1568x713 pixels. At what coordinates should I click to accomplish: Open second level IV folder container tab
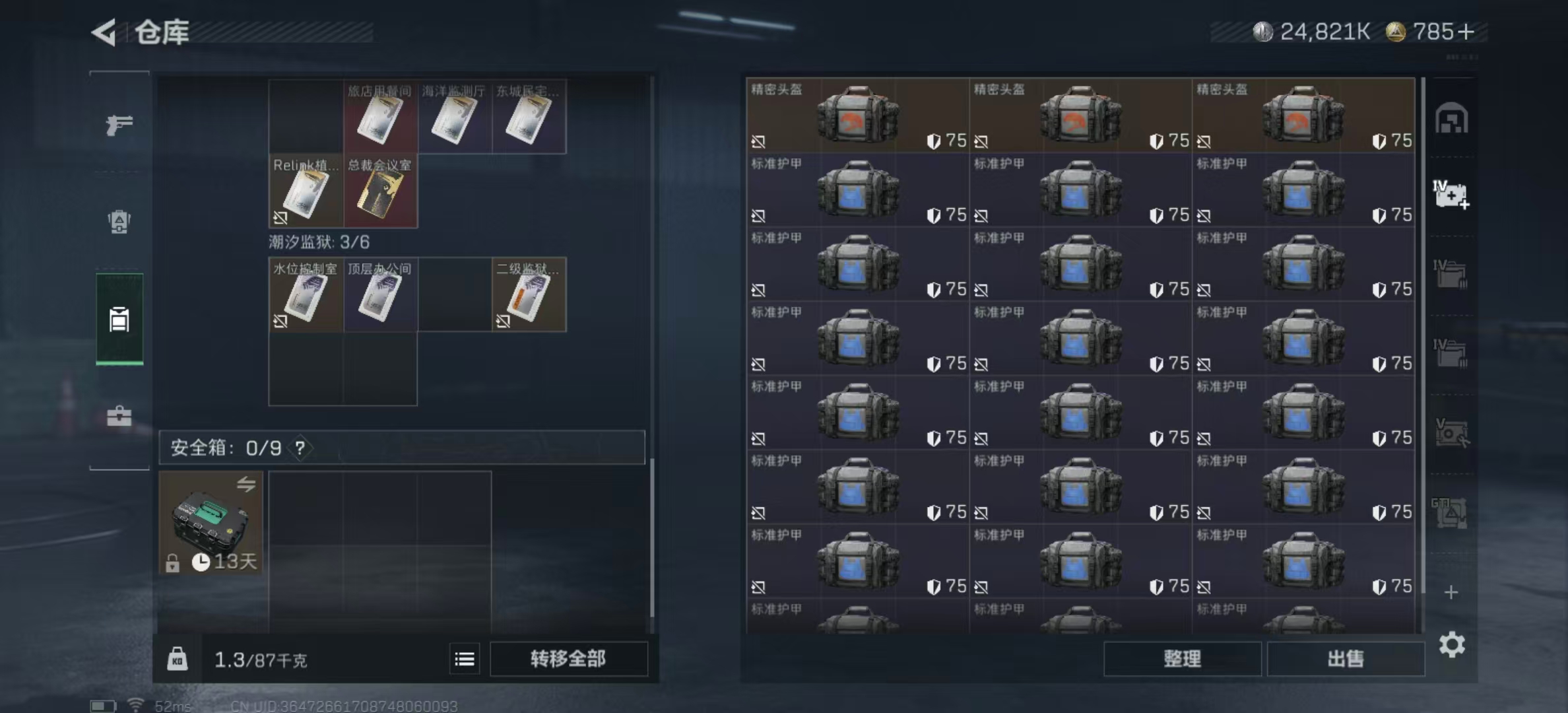[1451, 353]
